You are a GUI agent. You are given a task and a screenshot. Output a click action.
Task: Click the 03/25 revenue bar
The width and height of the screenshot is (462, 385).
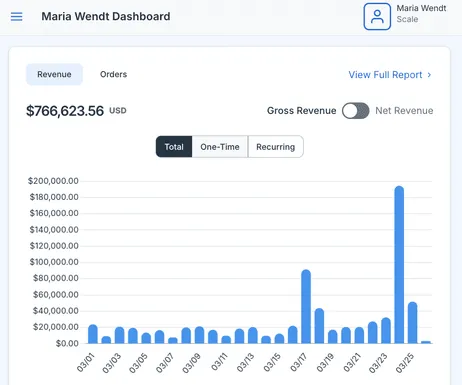point(412,323)
